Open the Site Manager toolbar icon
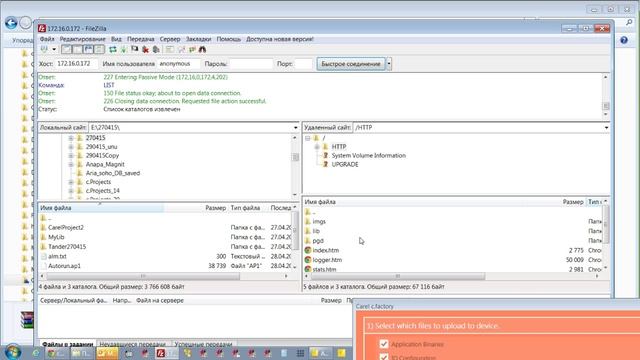The height and width of the screenshot is (360, 640). pyautogui.click(x=44, y=49)
